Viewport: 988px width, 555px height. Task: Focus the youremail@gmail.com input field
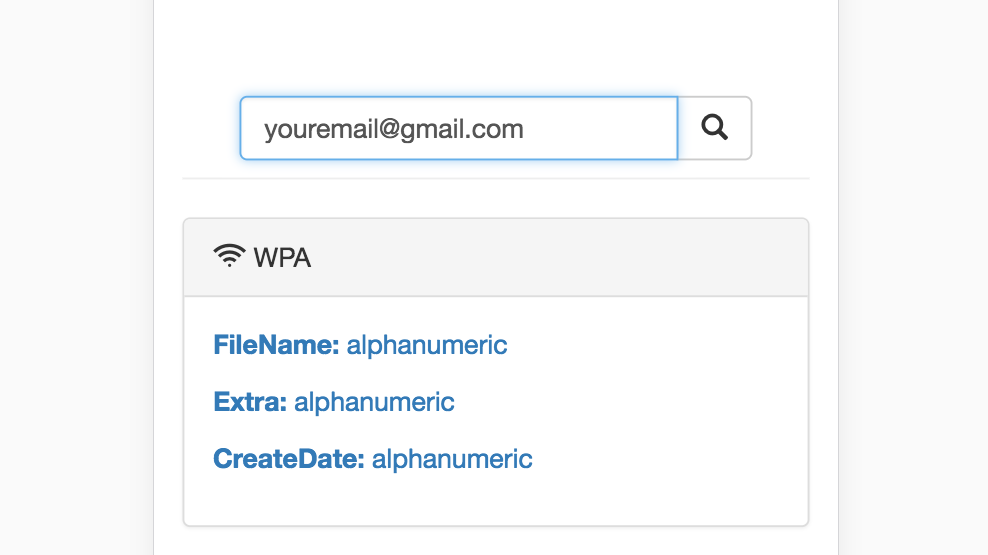point(459,128)
